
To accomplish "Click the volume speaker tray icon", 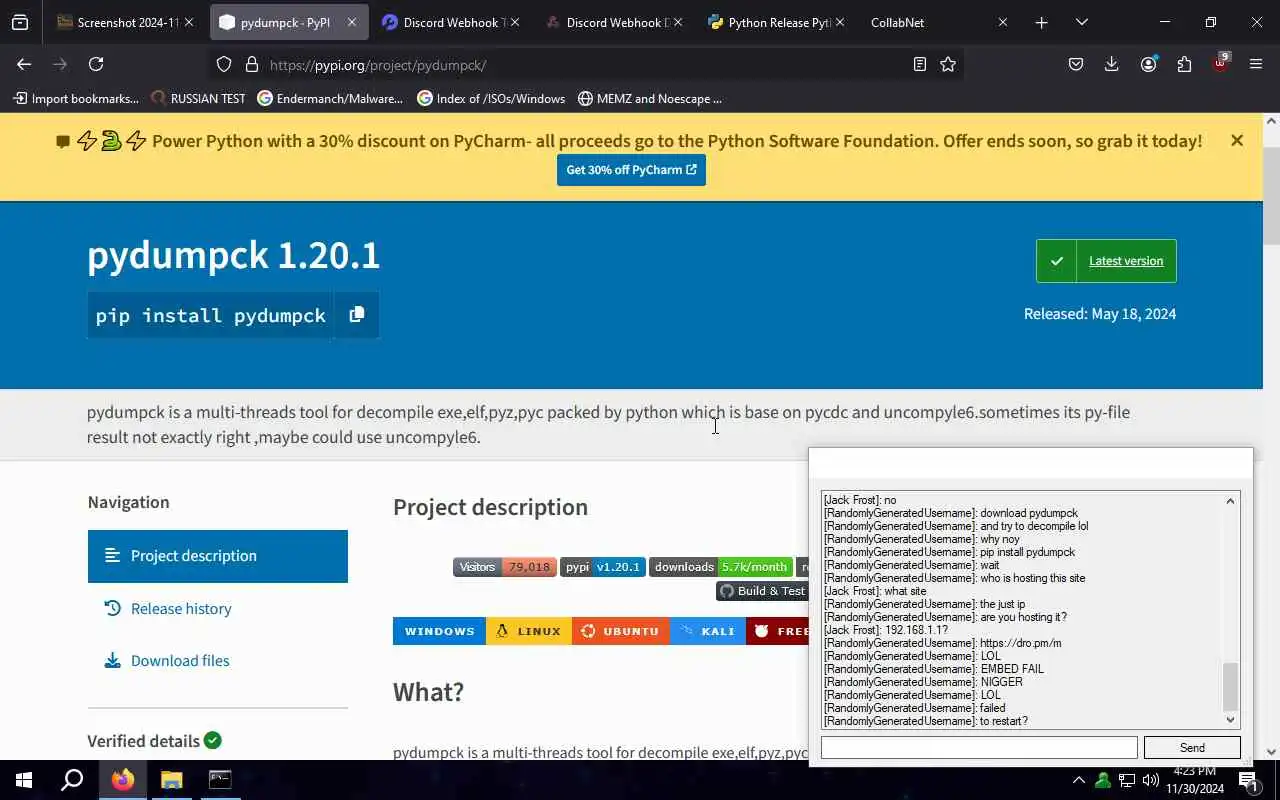I will [1150, 780].
